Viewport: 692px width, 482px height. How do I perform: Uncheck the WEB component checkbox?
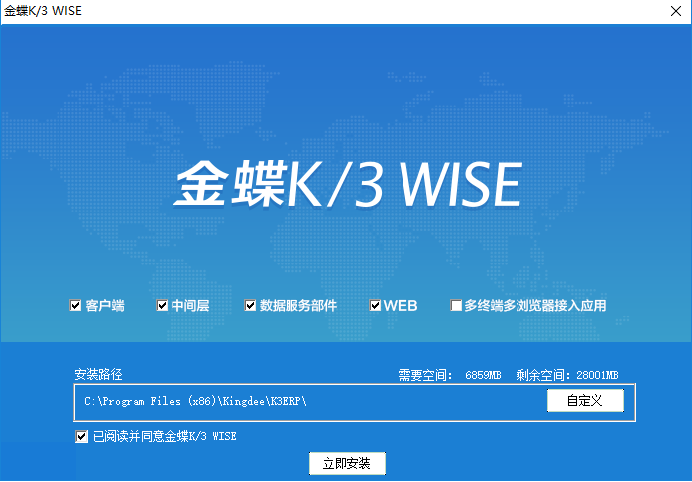pos(375,305)
